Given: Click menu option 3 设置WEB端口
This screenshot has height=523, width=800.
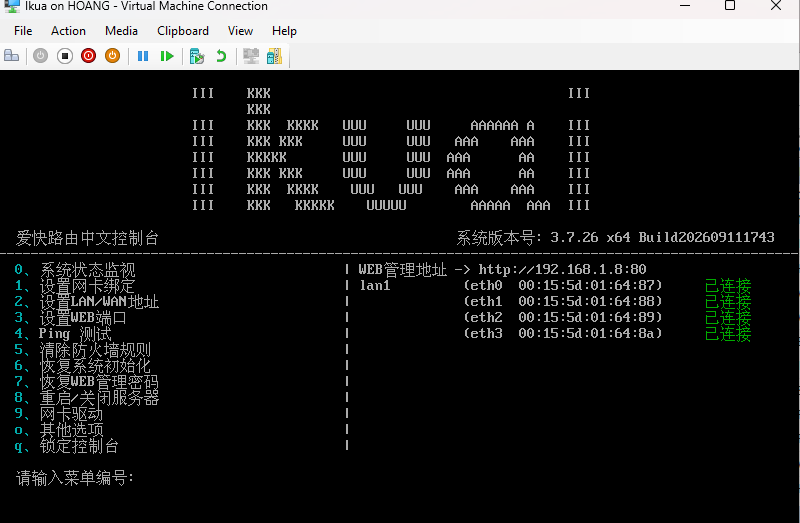Looking at the screenshot, I should click(x=70, y=317).
